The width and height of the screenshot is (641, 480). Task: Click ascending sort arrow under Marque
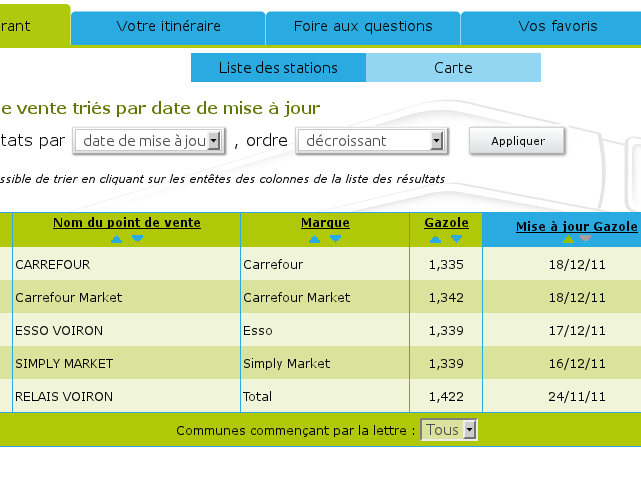[314, 239]
